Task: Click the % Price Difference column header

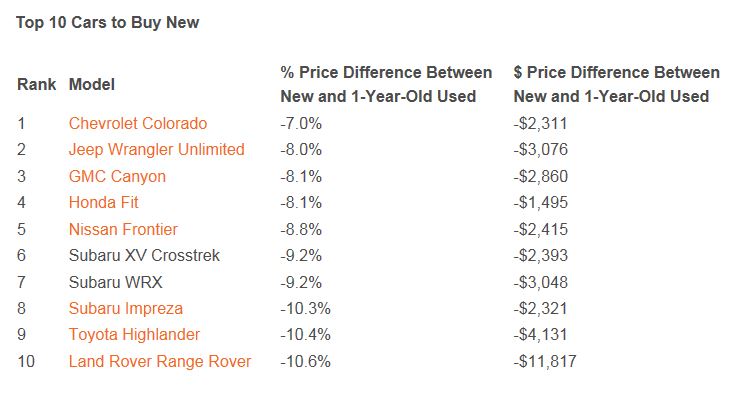Action: tap(386, 85)
